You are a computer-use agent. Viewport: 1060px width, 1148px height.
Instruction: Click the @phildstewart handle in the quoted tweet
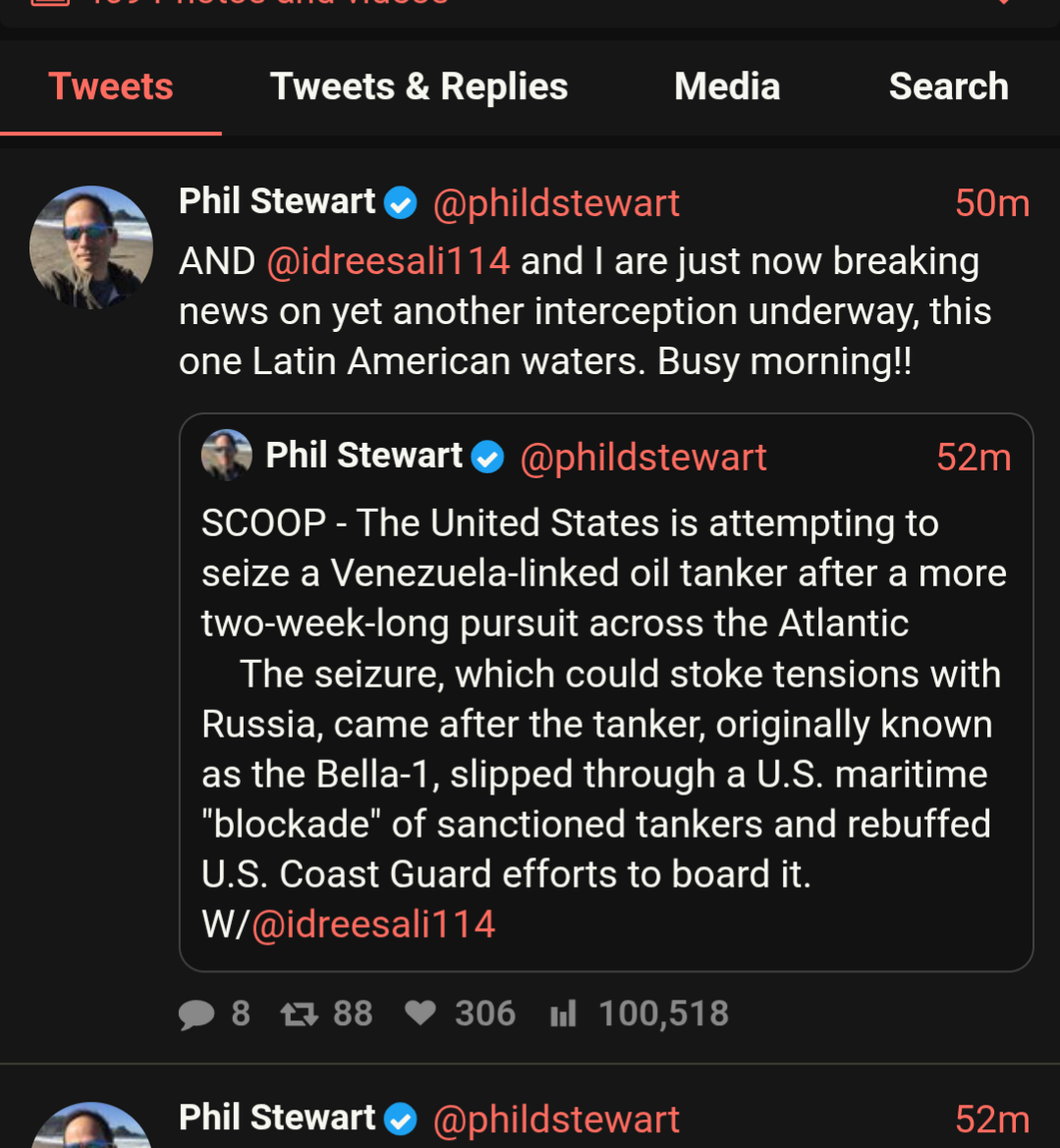coord(643,457)
